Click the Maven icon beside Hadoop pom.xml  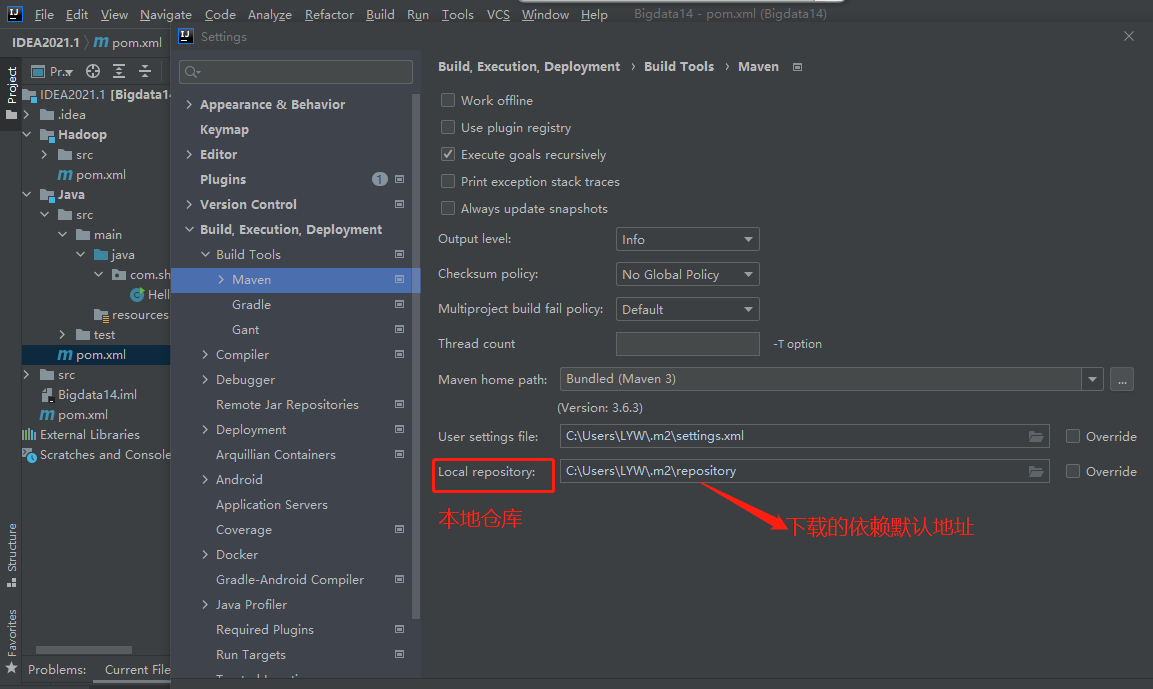pos(65,175)
